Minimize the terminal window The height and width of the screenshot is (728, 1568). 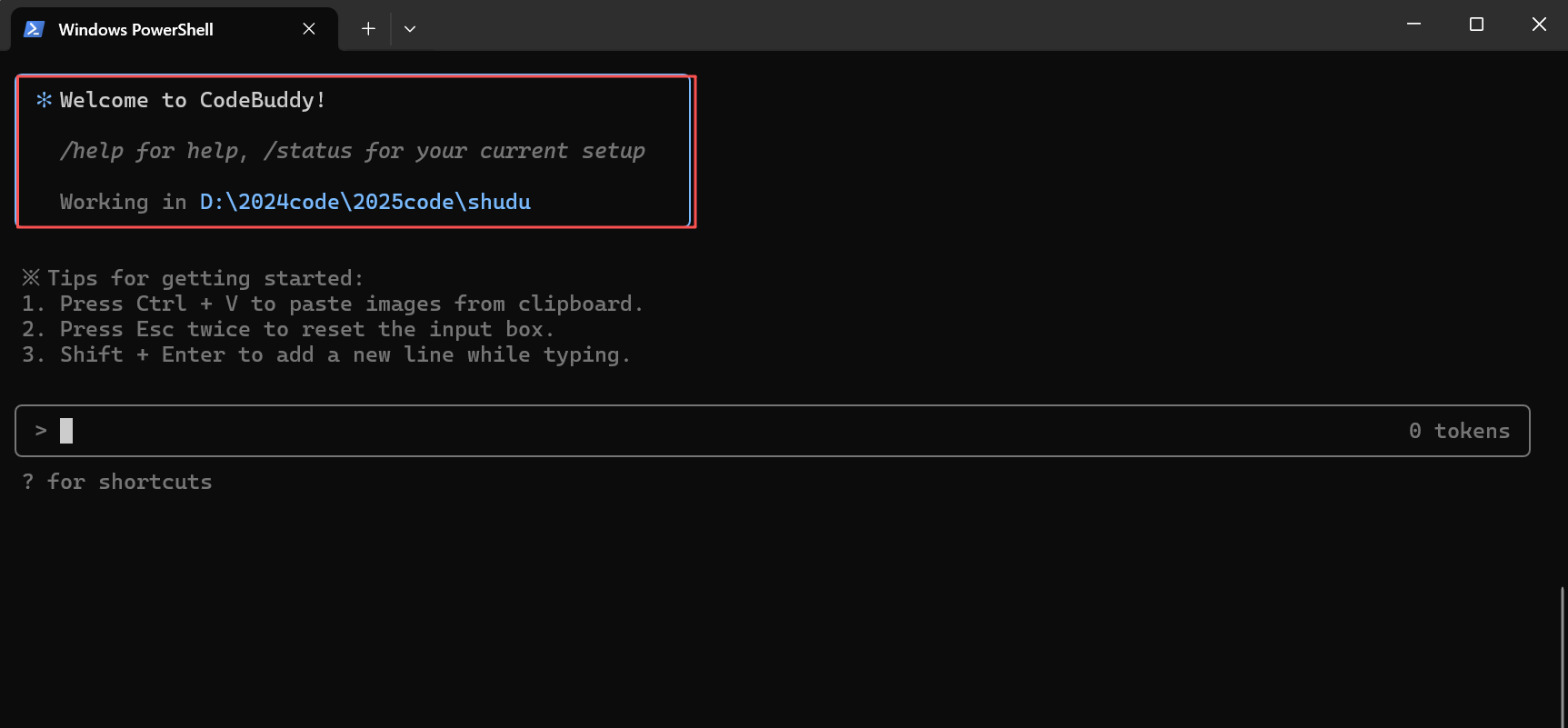1413,25
